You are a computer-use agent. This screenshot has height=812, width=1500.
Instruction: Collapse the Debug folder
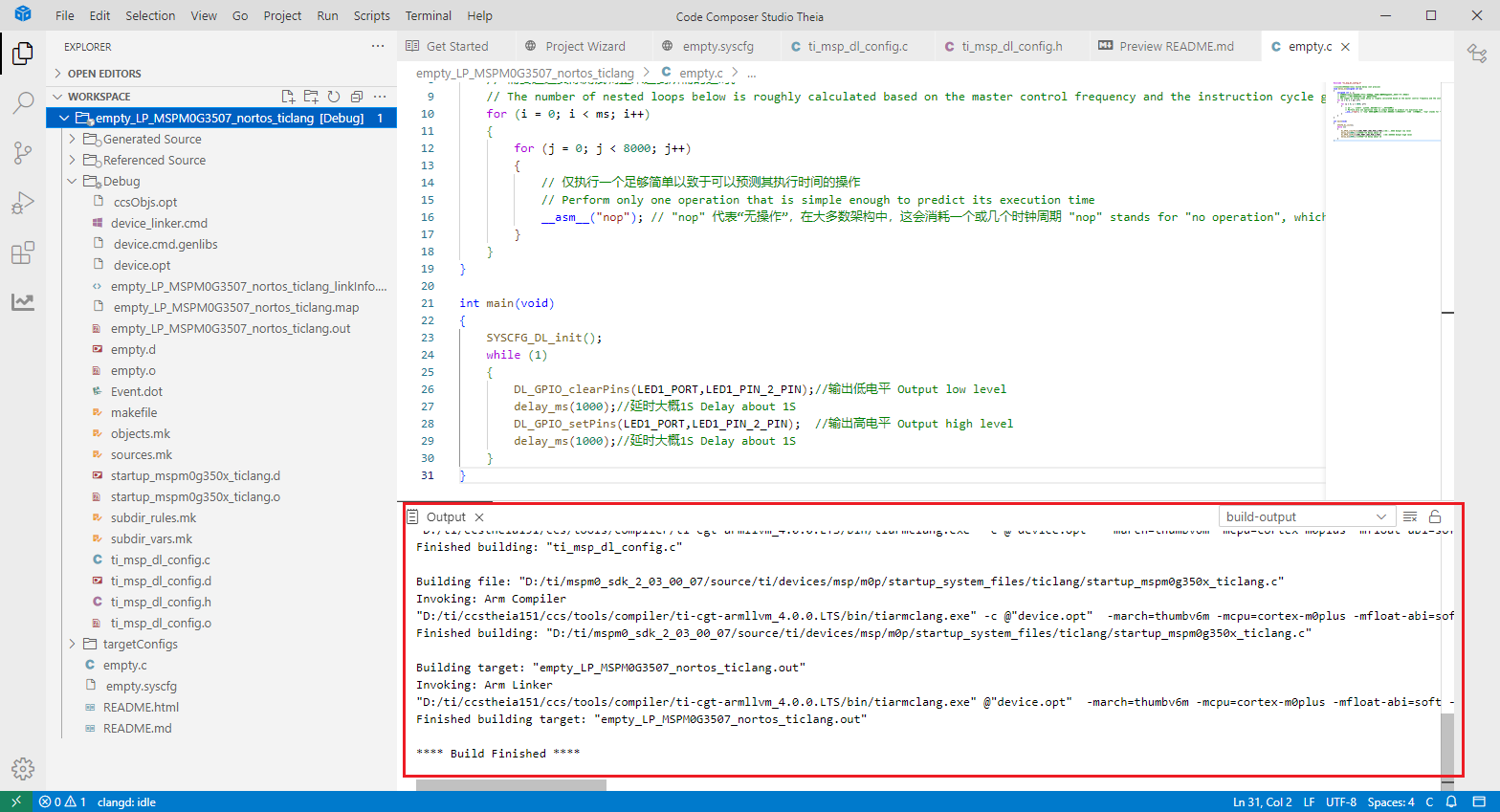[72, 181]
